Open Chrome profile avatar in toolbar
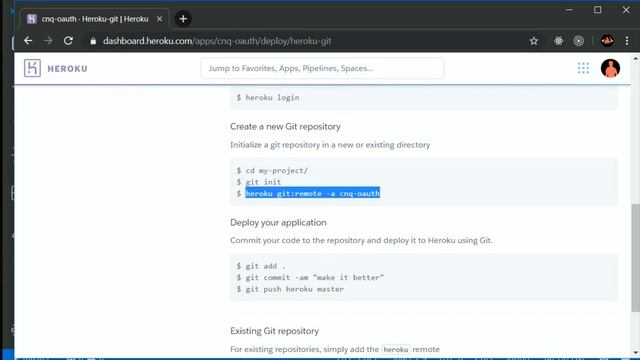640x360 pixels. (x=607, y=41)
